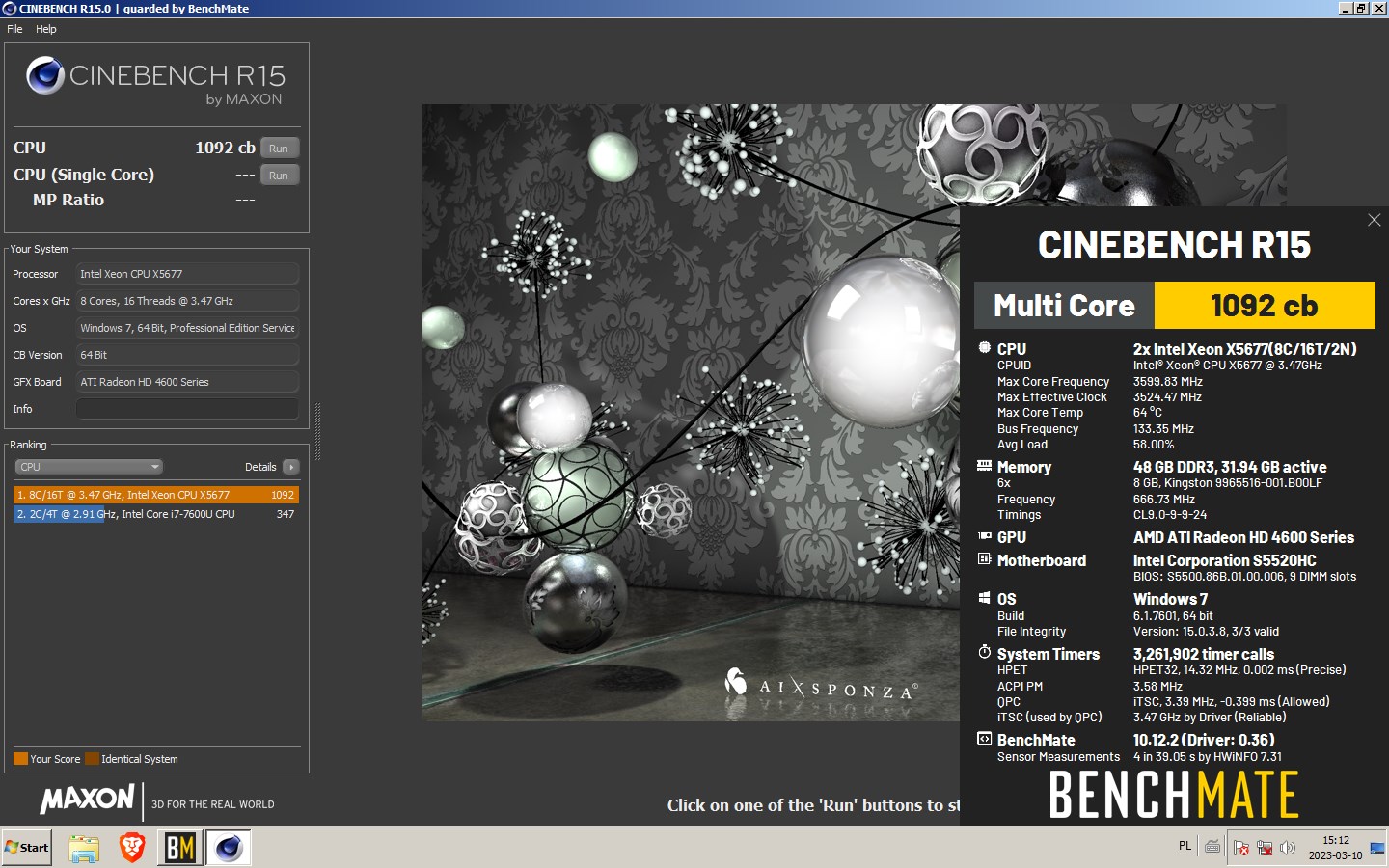Click the BenchMate section icon
1389x868 pixels.
tap(984, 739)
